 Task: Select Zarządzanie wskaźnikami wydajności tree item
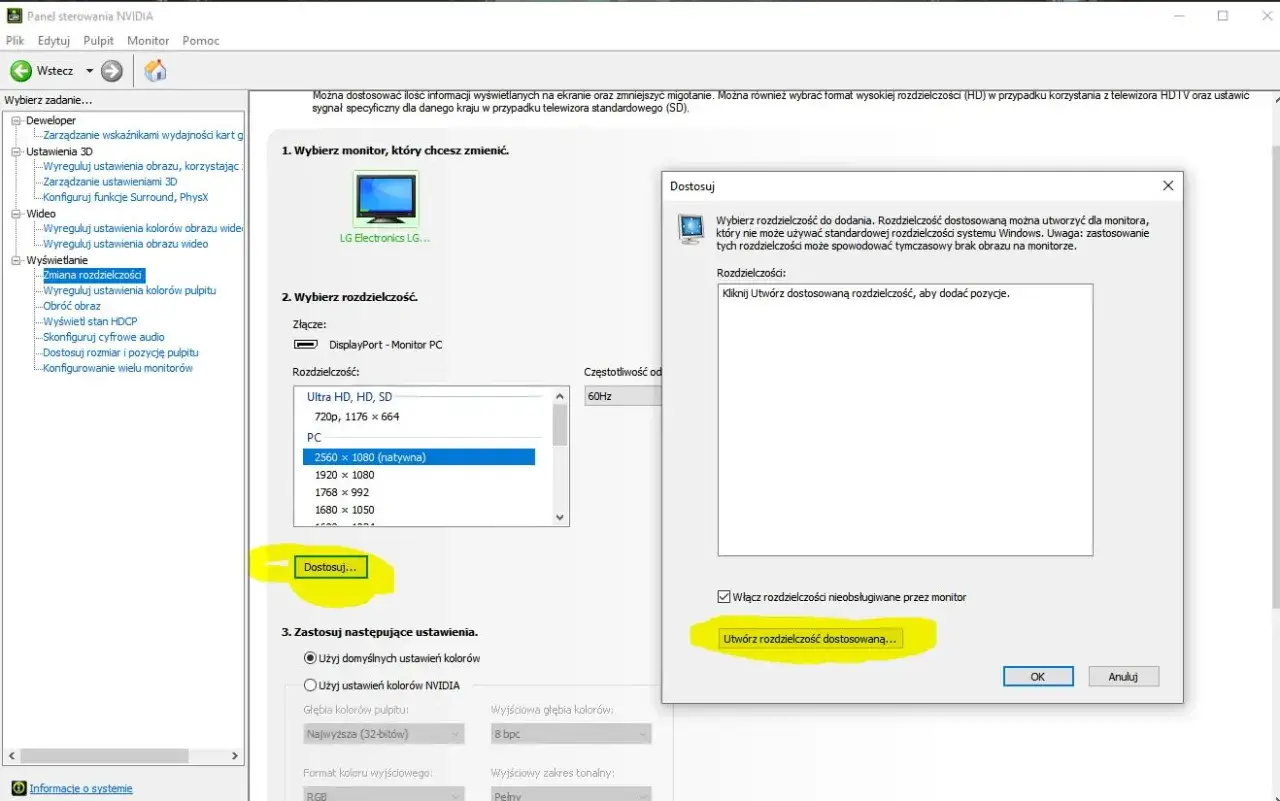(143, 135)
